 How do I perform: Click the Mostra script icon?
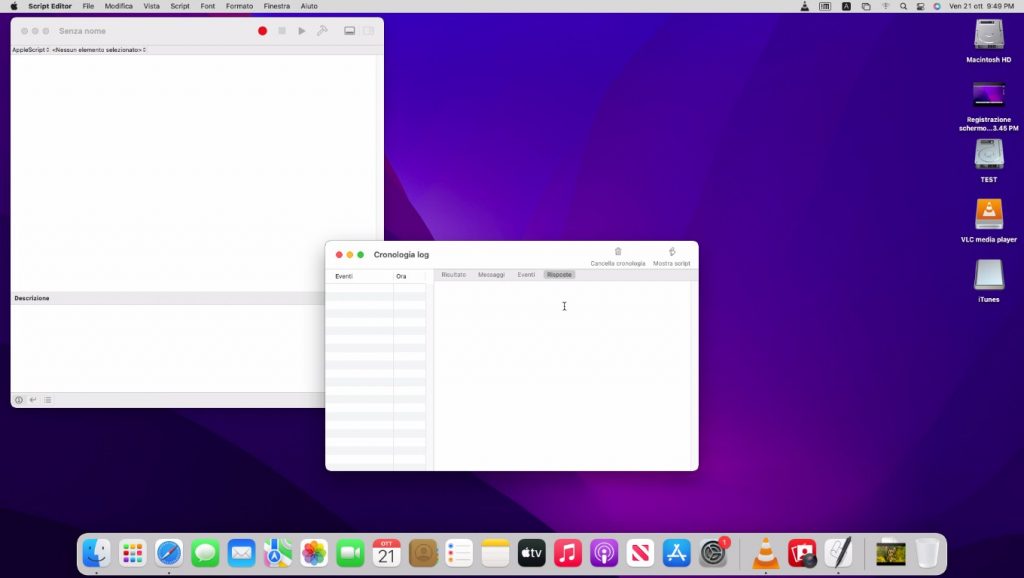point(672,252)
